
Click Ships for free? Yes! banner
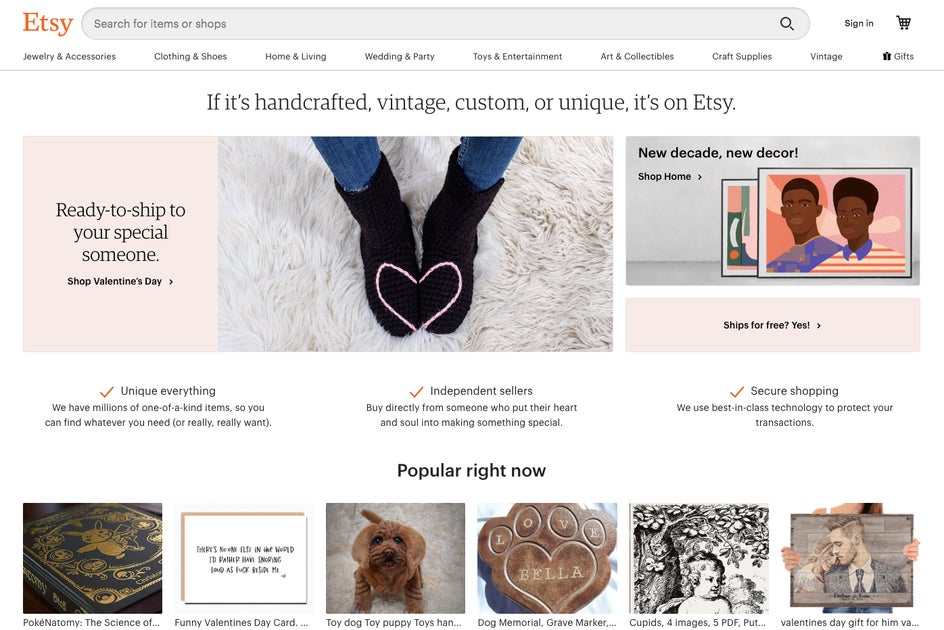(x=772, y=325)
